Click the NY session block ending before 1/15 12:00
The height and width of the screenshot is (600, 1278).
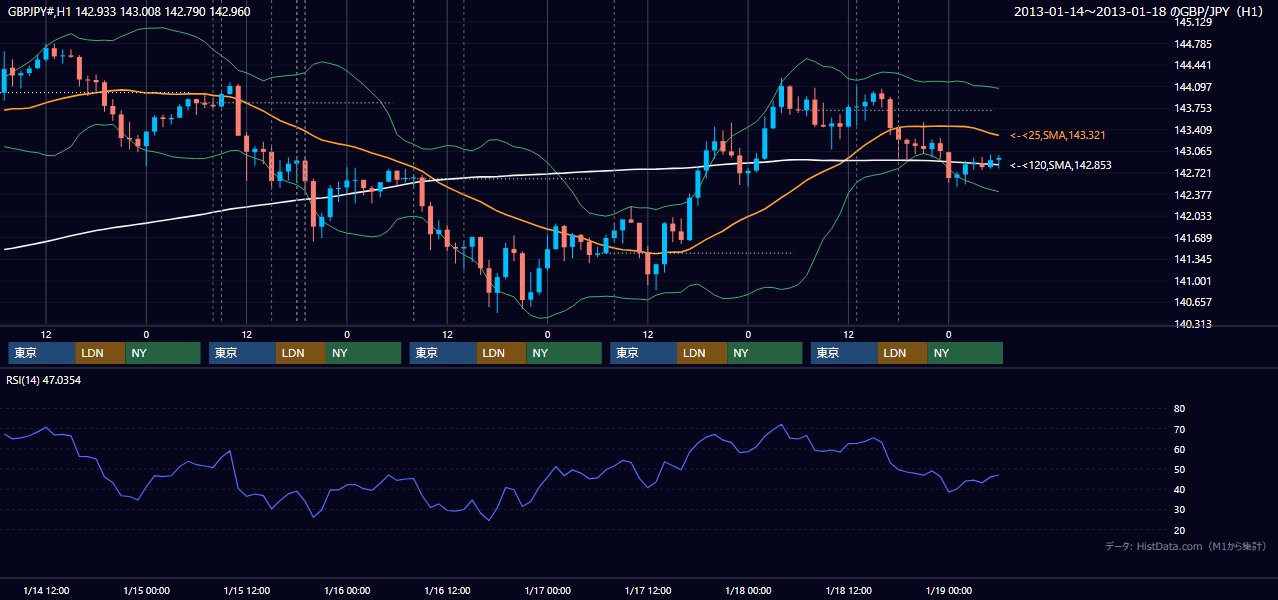(164, 353)
